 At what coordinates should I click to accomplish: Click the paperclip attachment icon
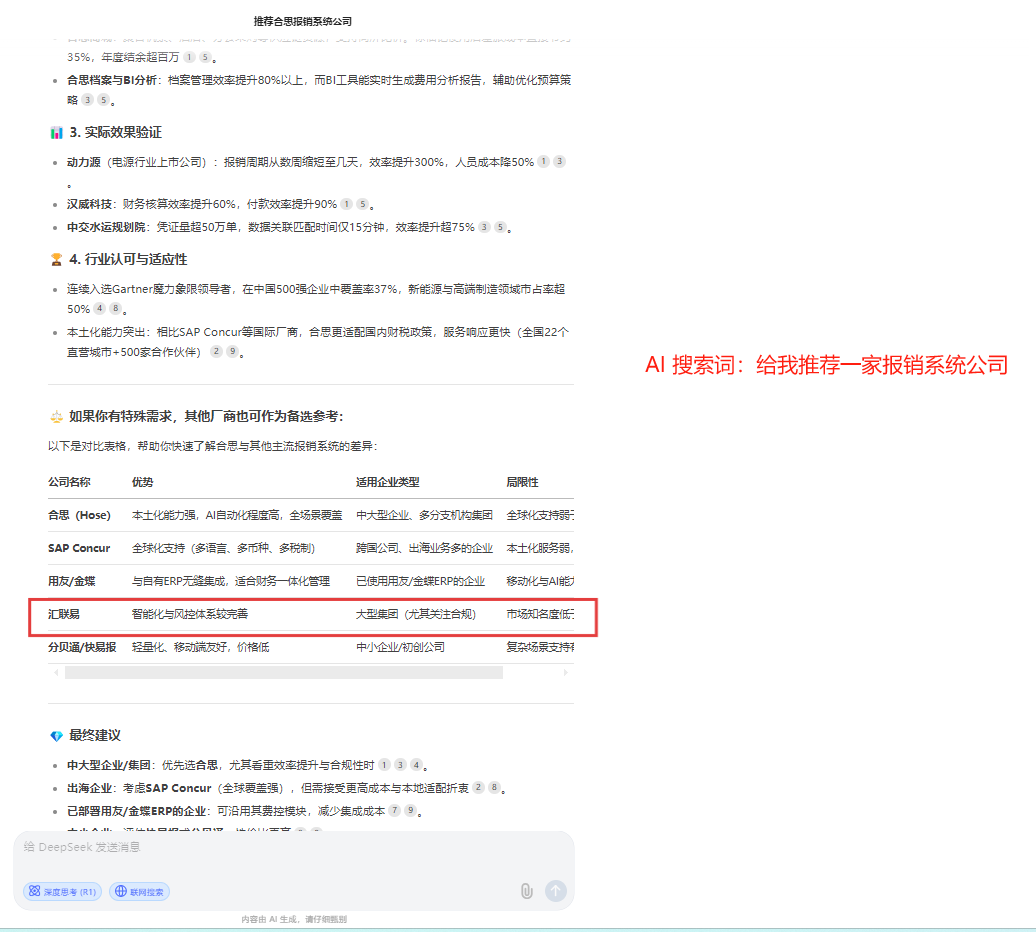(526, 891)
